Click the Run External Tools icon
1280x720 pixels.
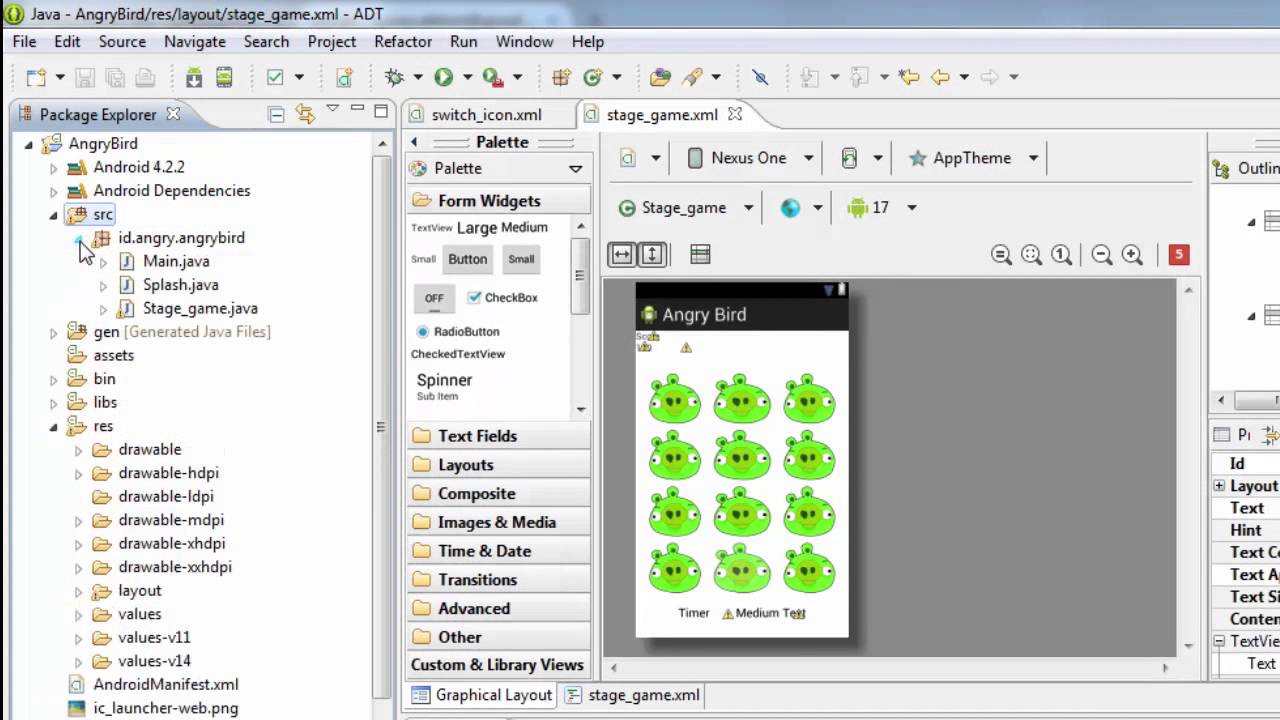(x=492, y=77)
